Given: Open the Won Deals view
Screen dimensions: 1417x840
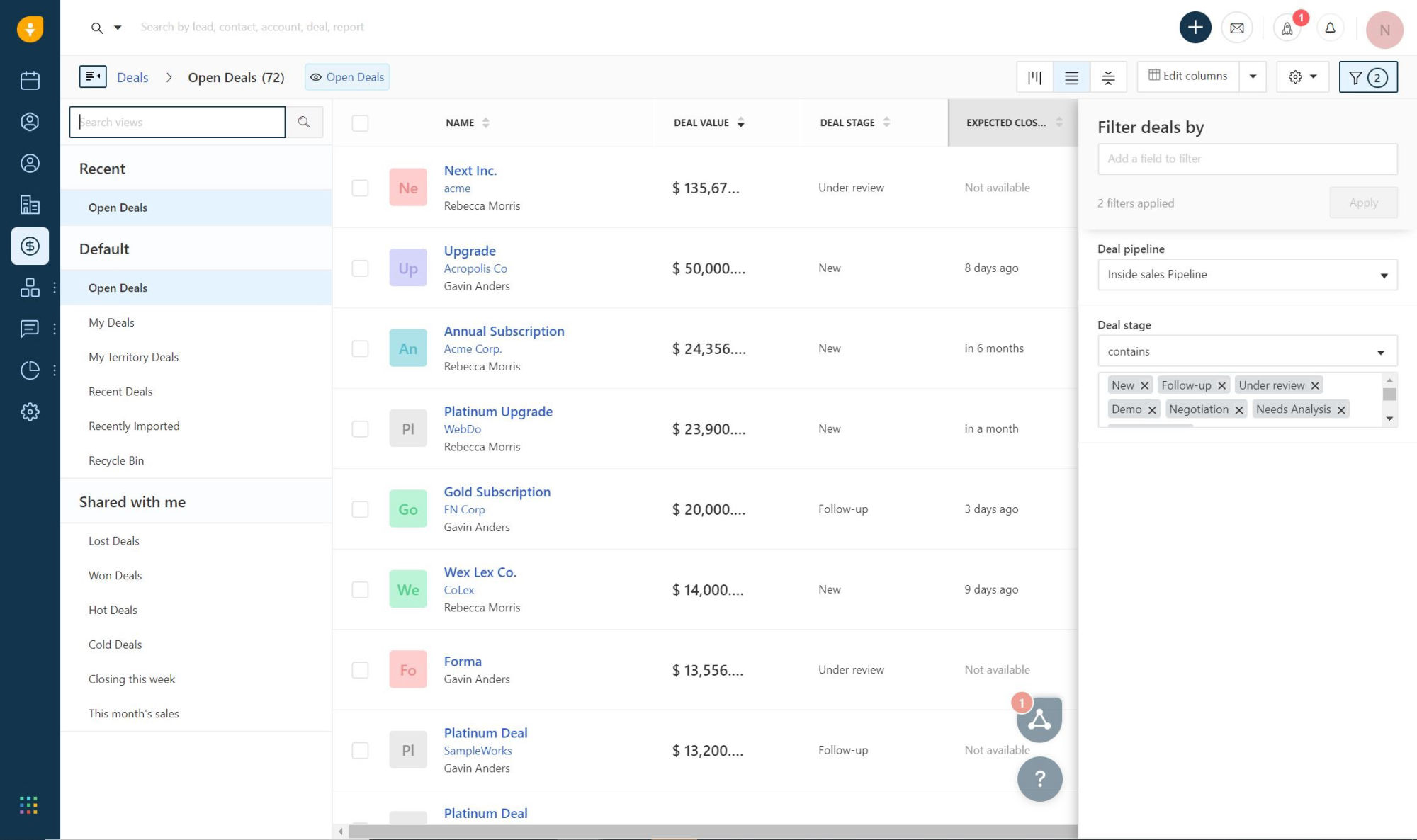Looking at the screenshot, I should (x=115, y=575).
